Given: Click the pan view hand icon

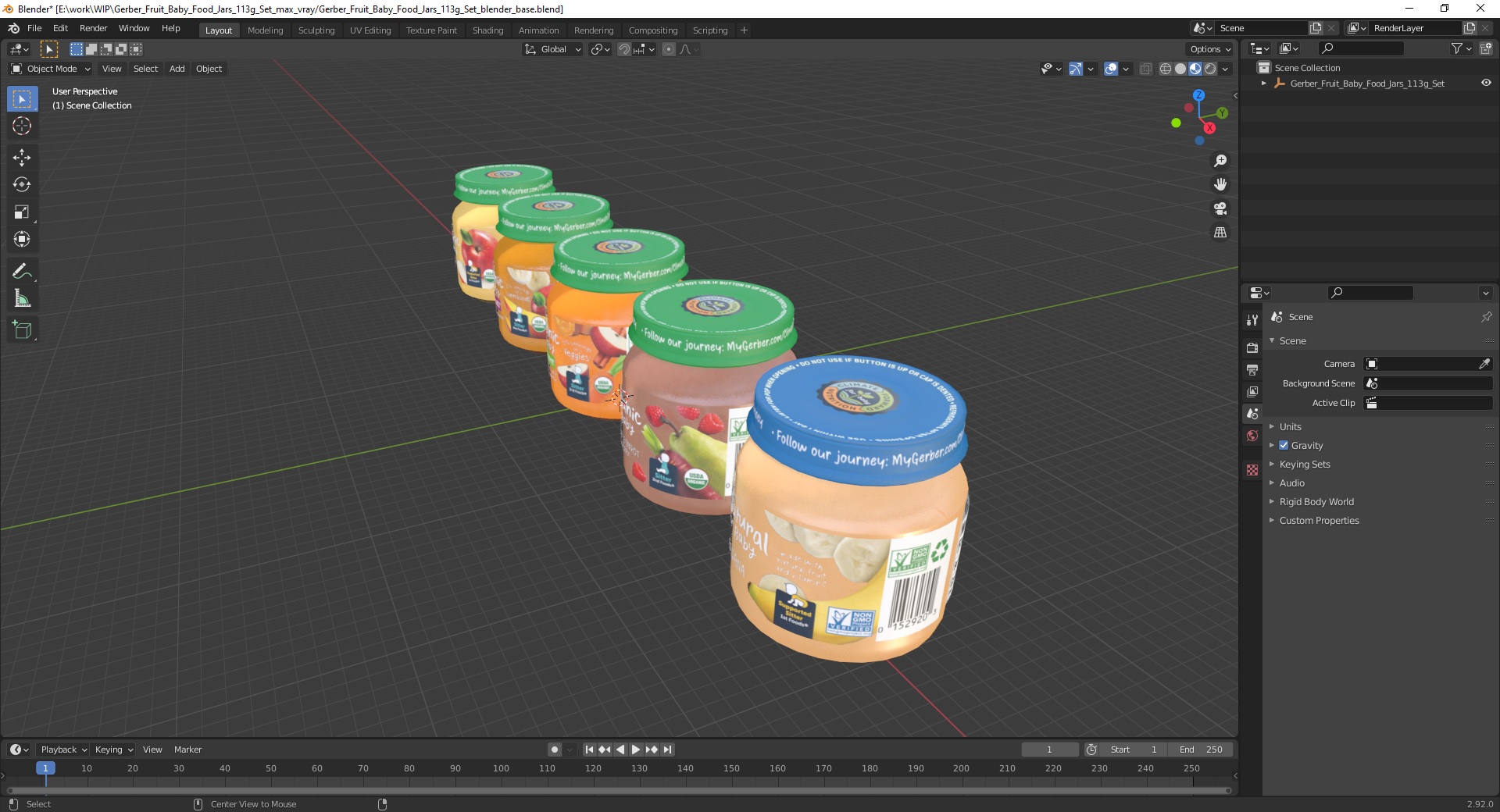Looking at the screenshot, I should click(x=1220, y=185).
